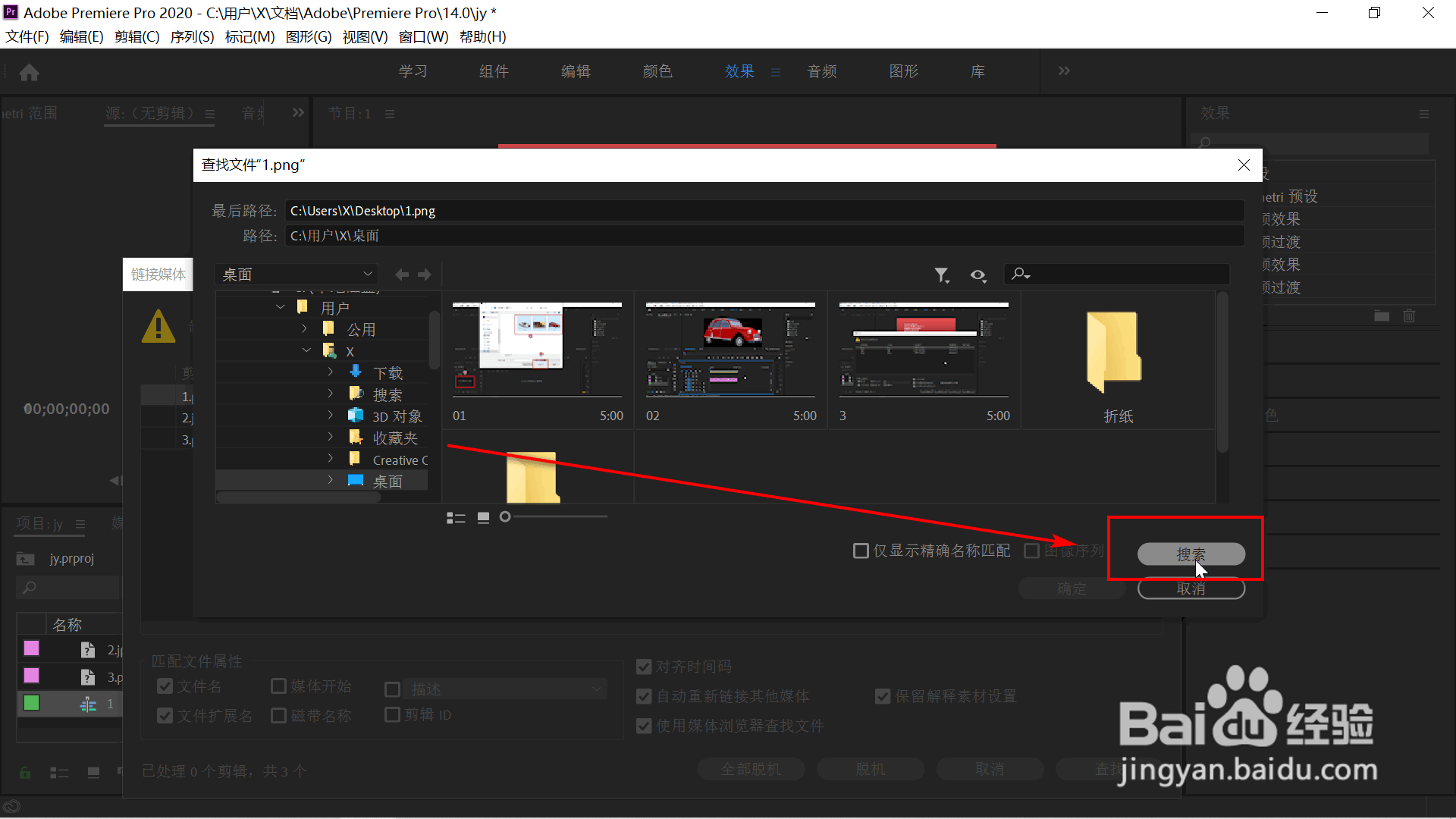Toggle 对齐时间码 checkbox
The height and width of the screenshot is (819, 1456).
[644, 667]
